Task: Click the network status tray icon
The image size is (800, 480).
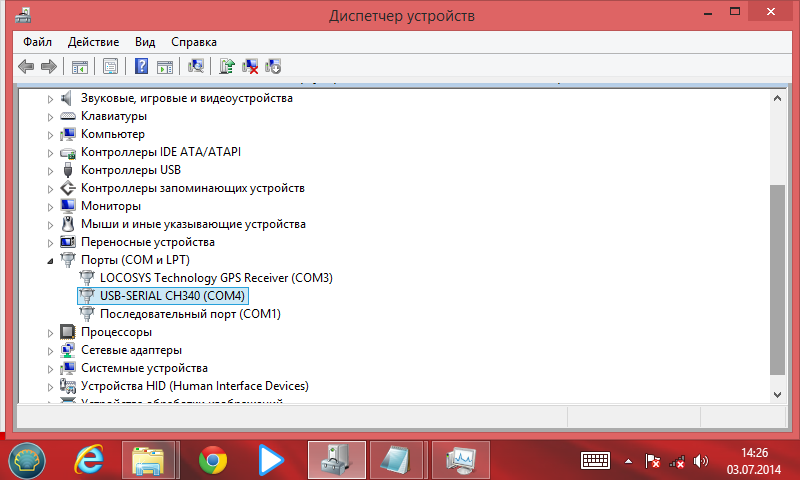Action: 677,462
